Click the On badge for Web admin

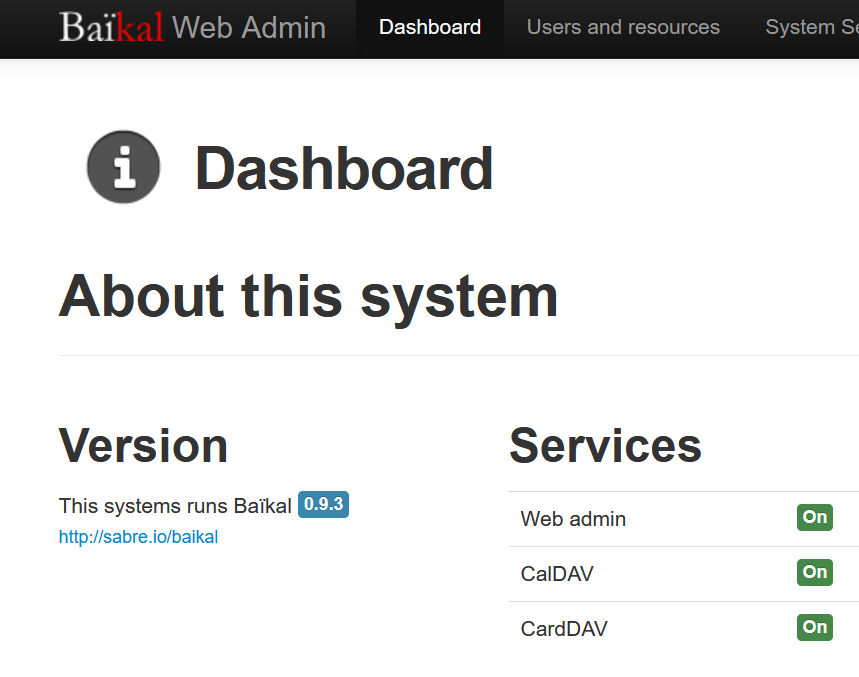pos(814,517)
